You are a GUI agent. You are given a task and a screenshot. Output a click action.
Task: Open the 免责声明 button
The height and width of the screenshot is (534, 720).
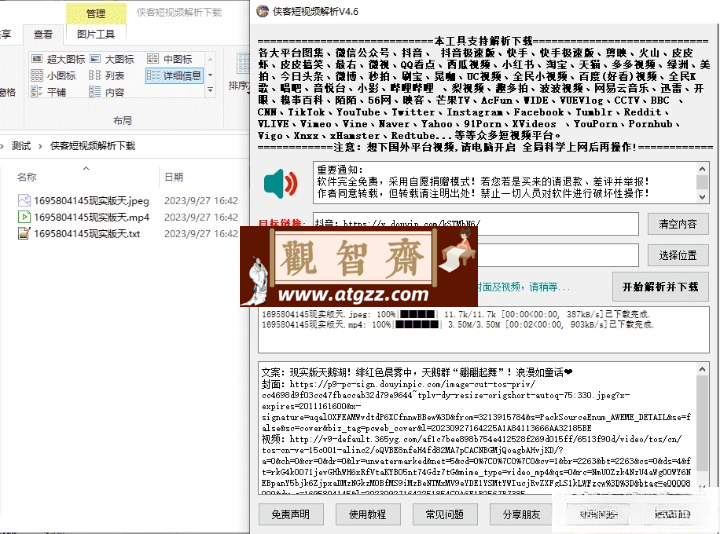point(291,514)
